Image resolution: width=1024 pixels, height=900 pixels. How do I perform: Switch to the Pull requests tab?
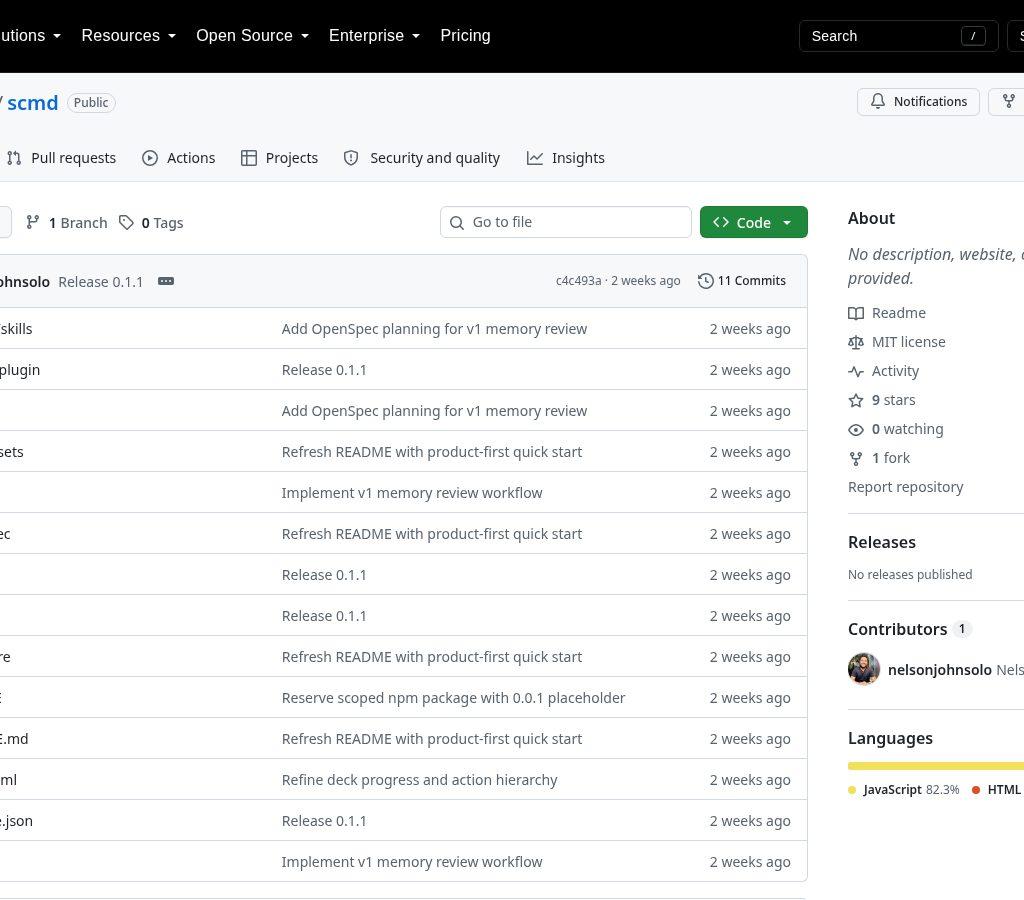pyautogui.click(x=61, y=158)
